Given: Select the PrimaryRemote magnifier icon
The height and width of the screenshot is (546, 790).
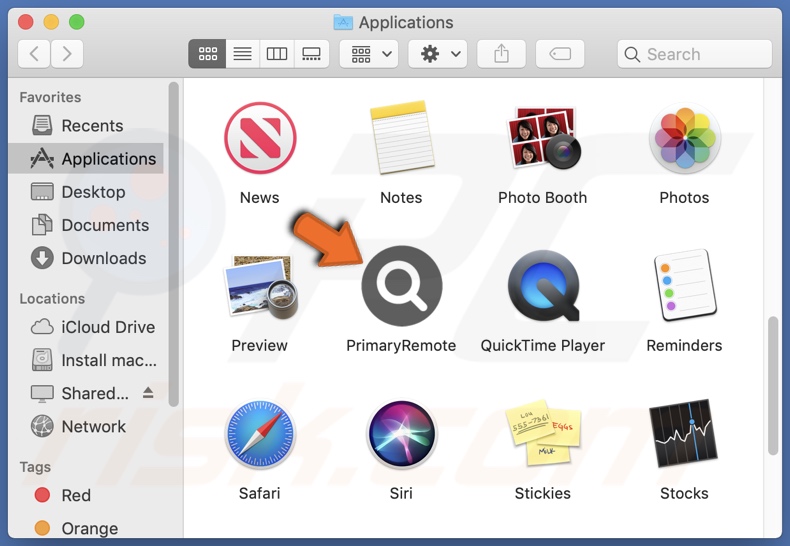Looking at the screenshot, I should click(x=402, y=286).
